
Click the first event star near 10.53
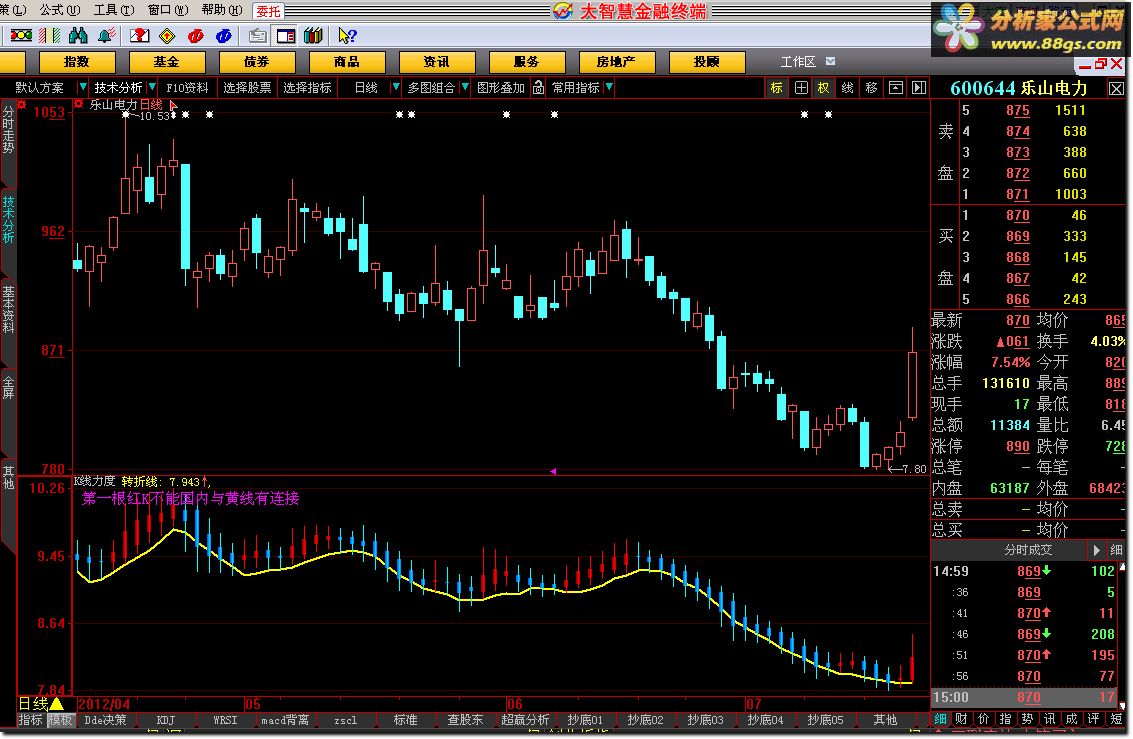pyautogui.click(x=126, y=114)
